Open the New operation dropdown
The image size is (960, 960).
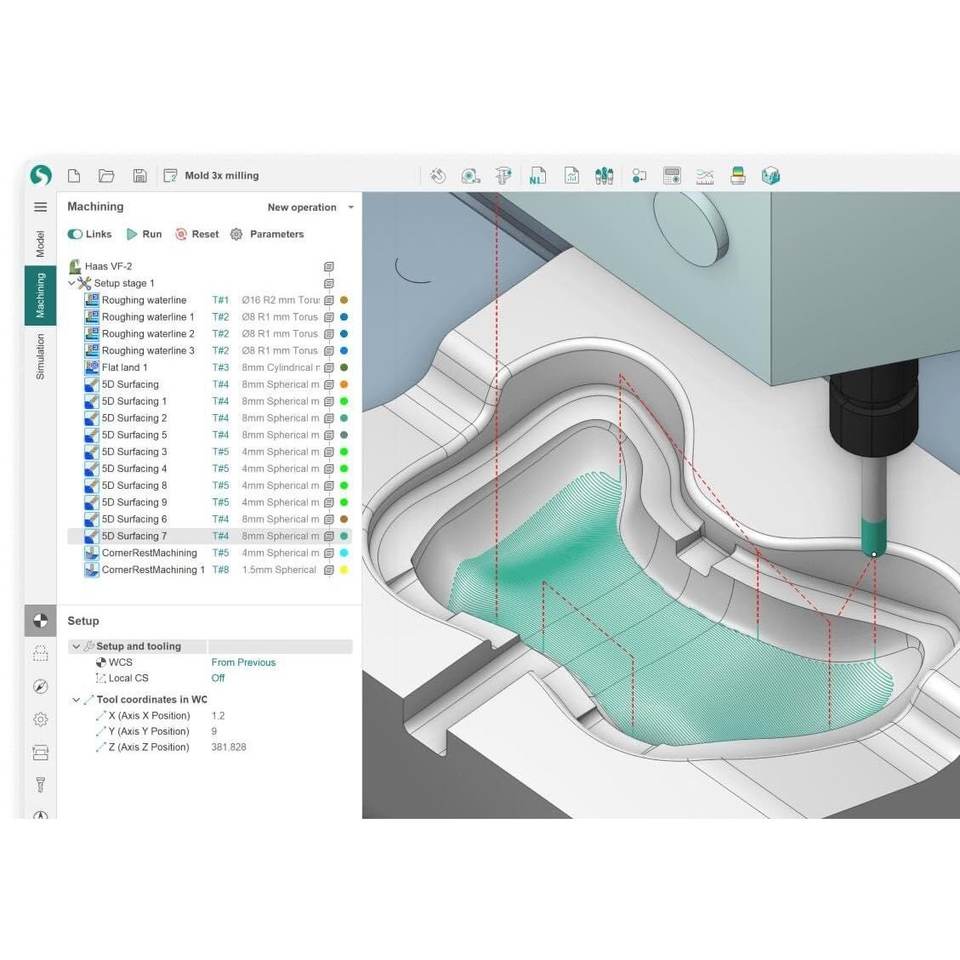click(311, 208)
